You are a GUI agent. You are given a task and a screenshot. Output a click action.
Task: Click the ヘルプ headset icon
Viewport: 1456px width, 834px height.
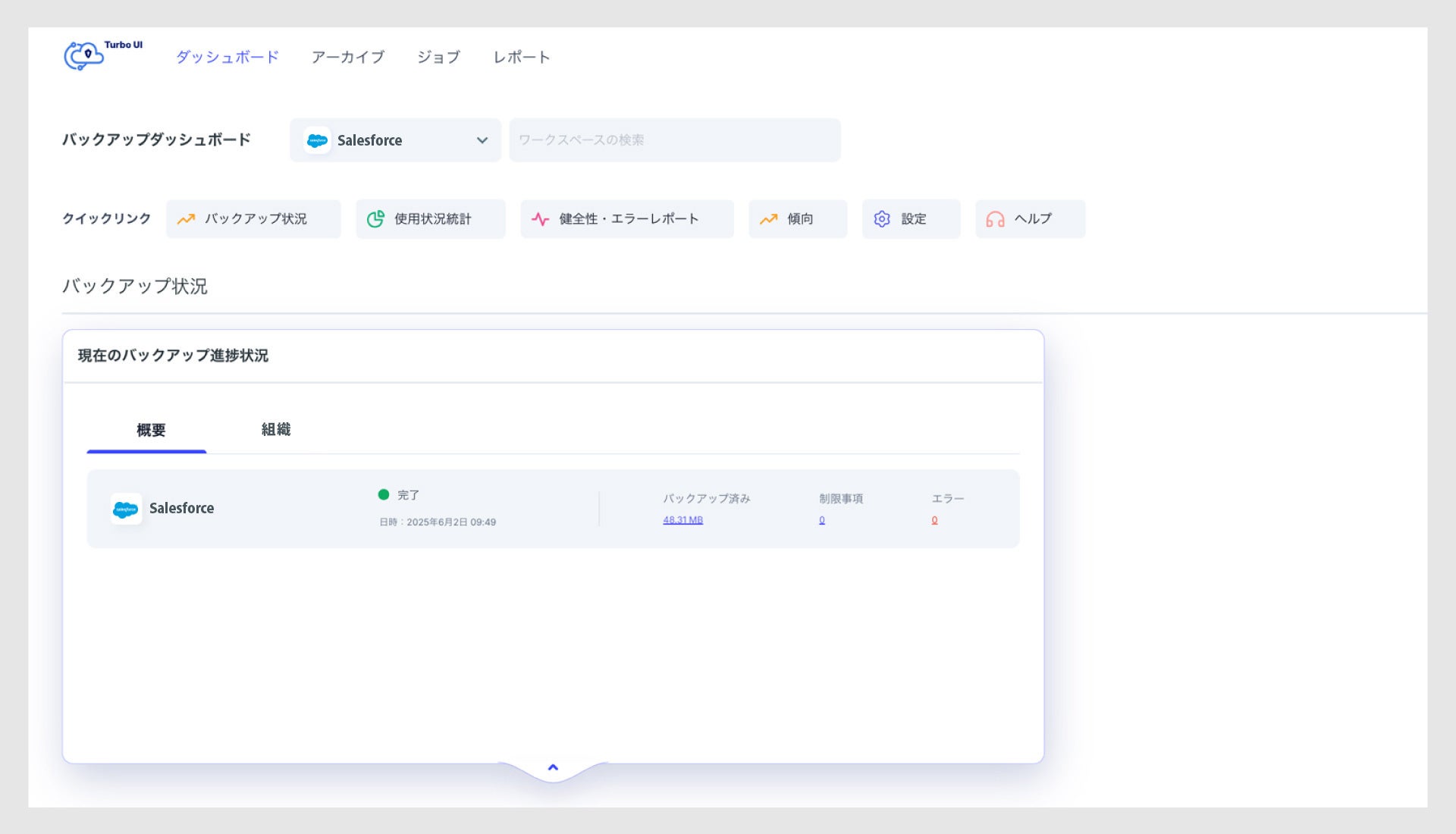(995, 219)
